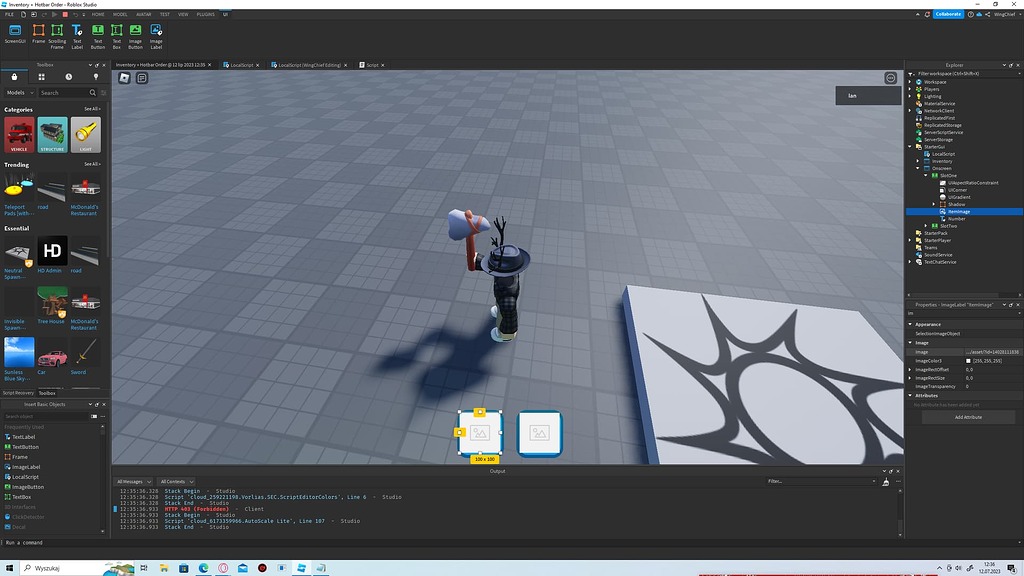Insert a Scrolling Frame element
Image resolution: width=1024 pixels, height=576 pixels.
57,36
